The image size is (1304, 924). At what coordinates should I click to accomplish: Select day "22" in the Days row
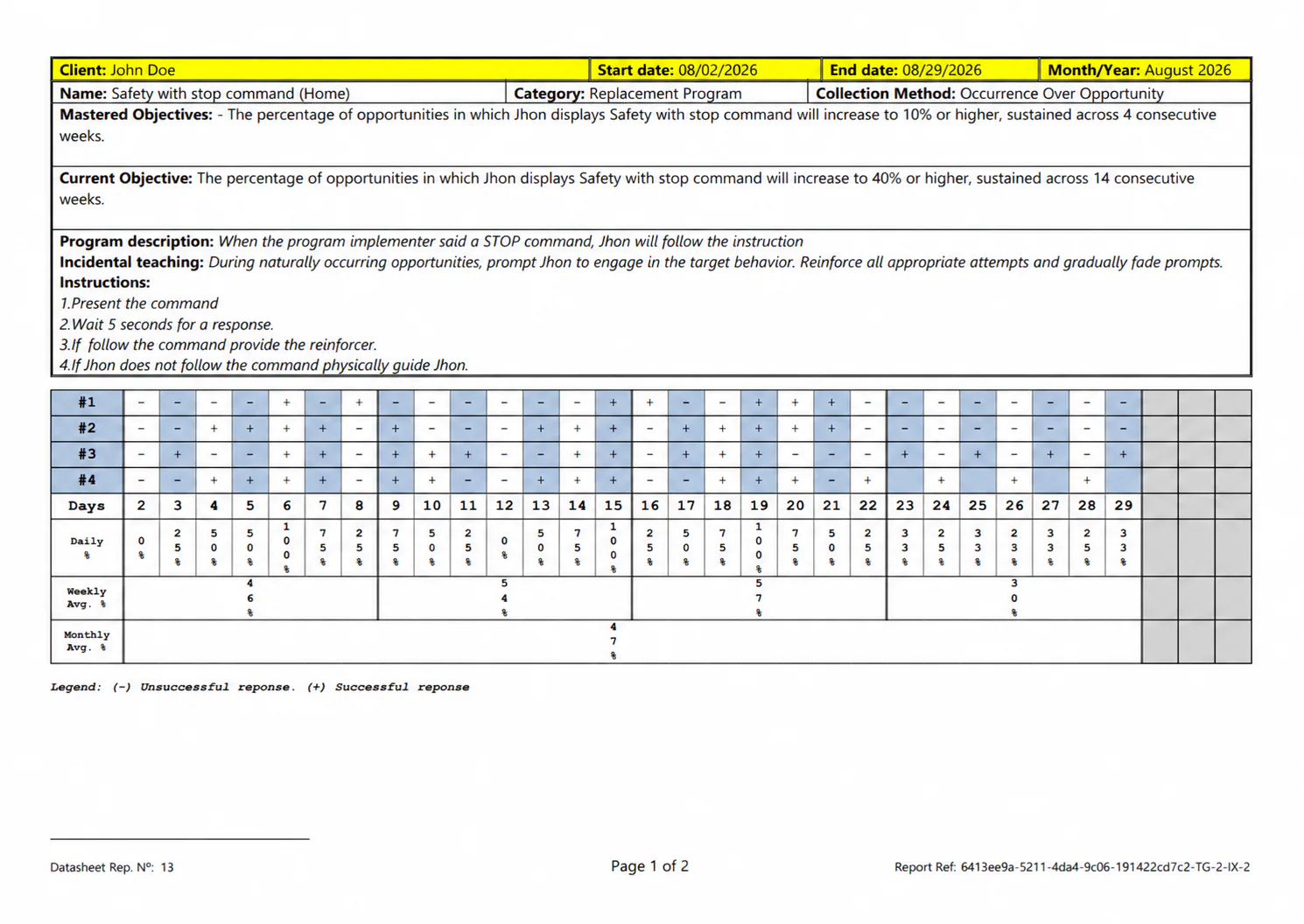[868, 506]
